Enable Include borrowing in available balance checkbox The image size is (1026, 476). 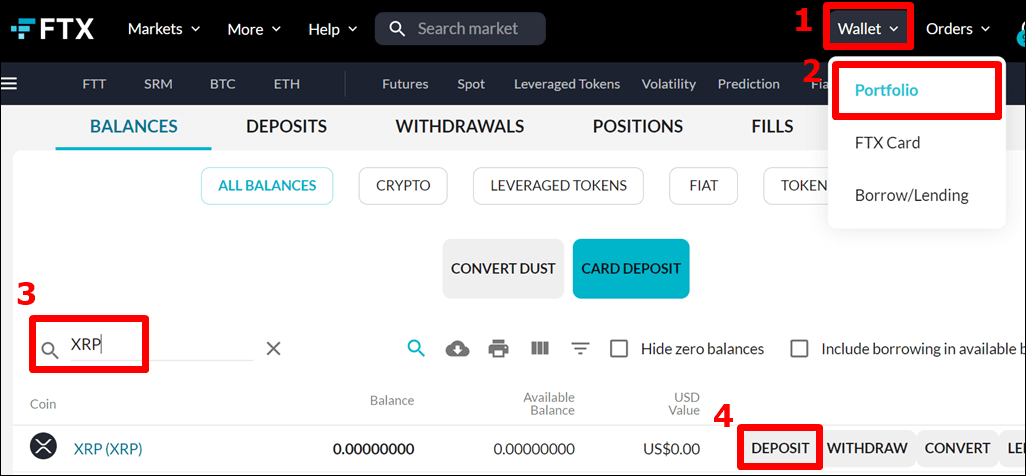(x=799, y=349)
